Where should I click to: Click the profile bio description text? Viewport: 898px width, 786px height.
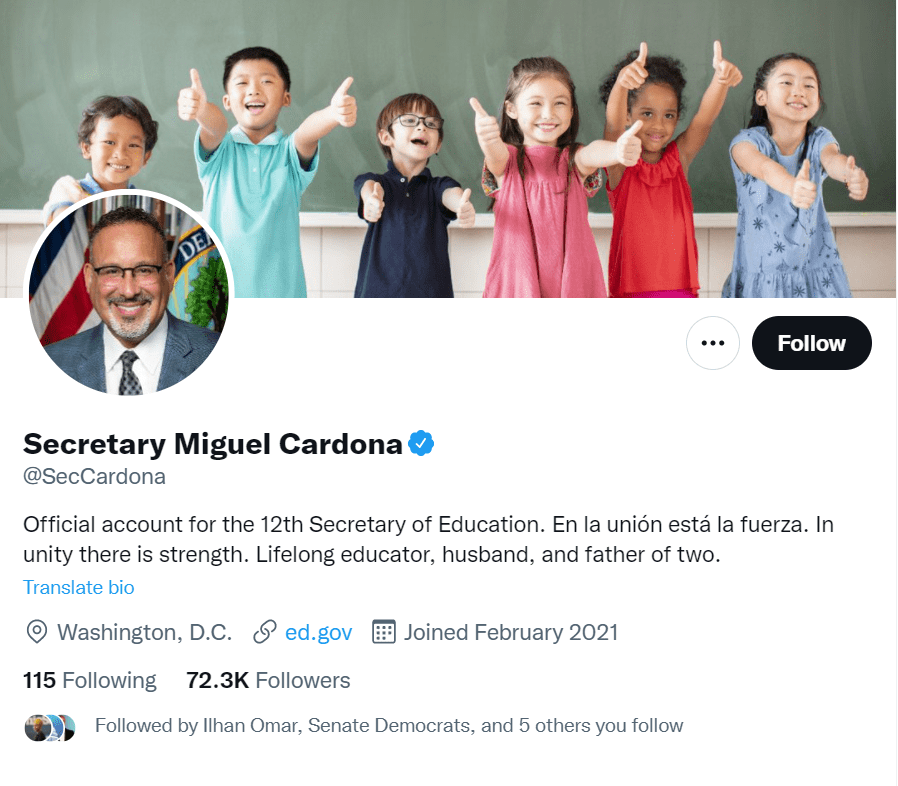click(x=428, y=540)
